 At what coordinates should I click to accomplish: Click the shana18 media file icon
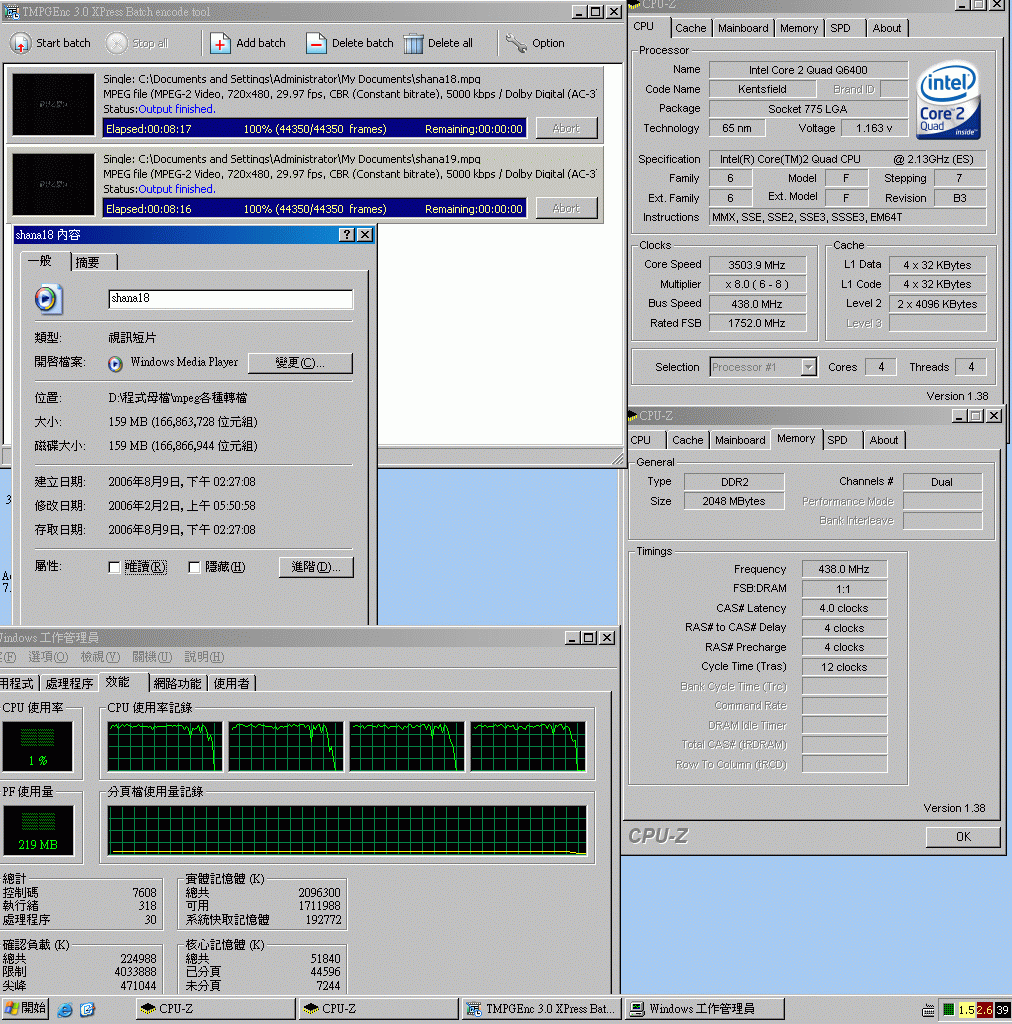(48, 299)
